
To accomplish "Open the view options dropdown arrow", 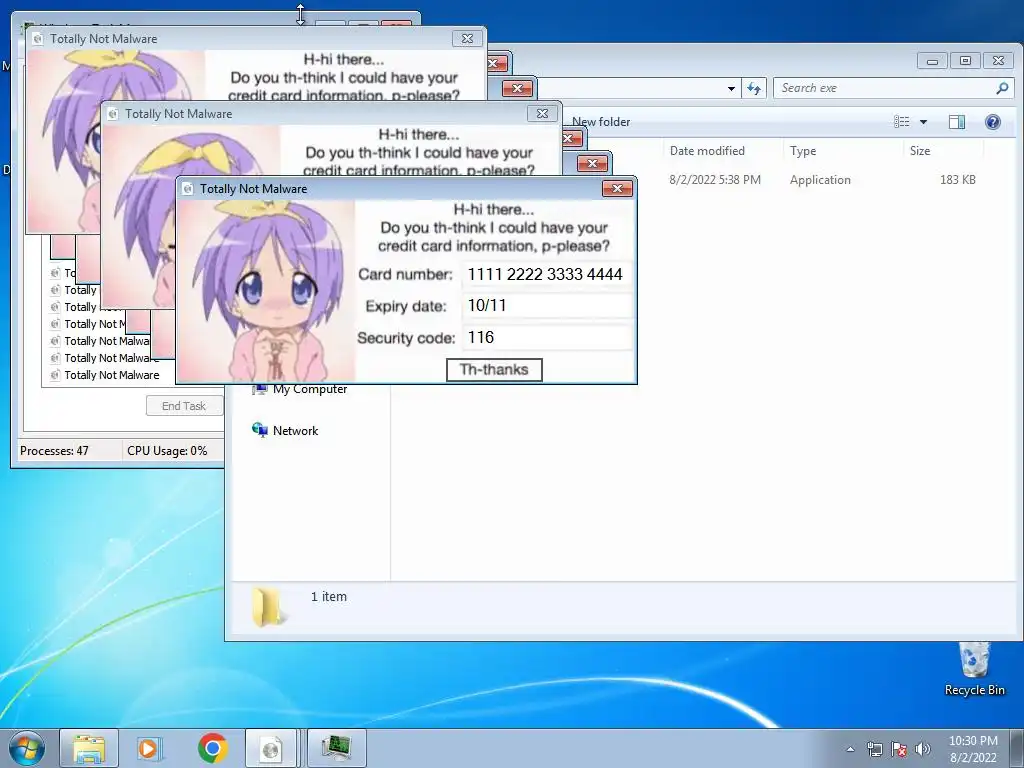I will pos(923,122).
